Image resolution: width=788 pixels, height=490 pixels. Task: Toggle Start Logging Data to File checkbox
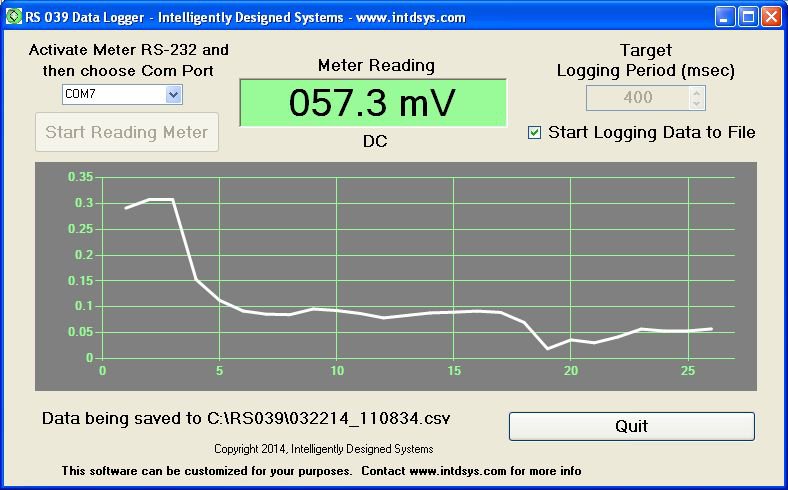[534, 133]
